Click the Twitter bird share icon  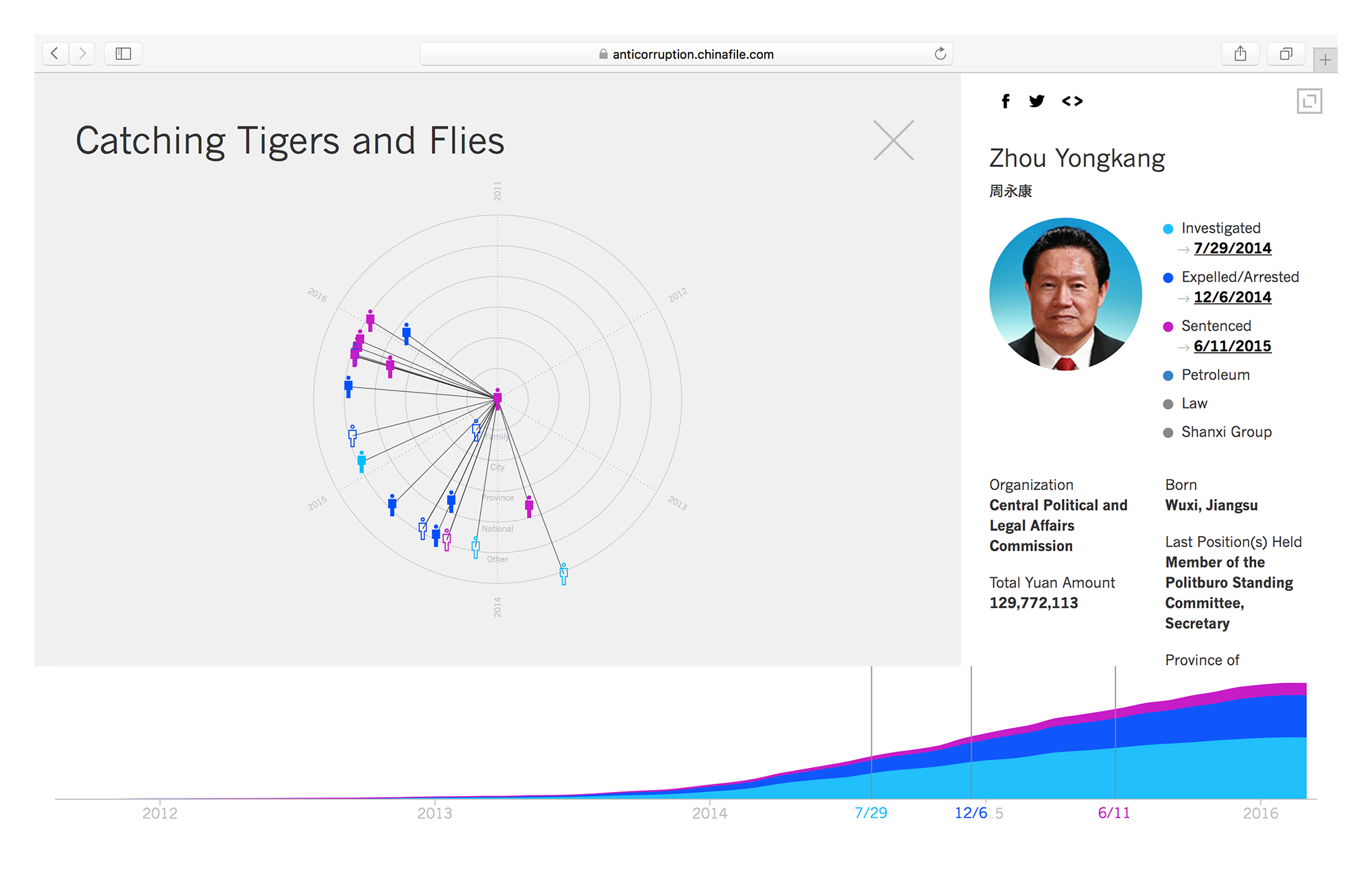[1037, 102]
